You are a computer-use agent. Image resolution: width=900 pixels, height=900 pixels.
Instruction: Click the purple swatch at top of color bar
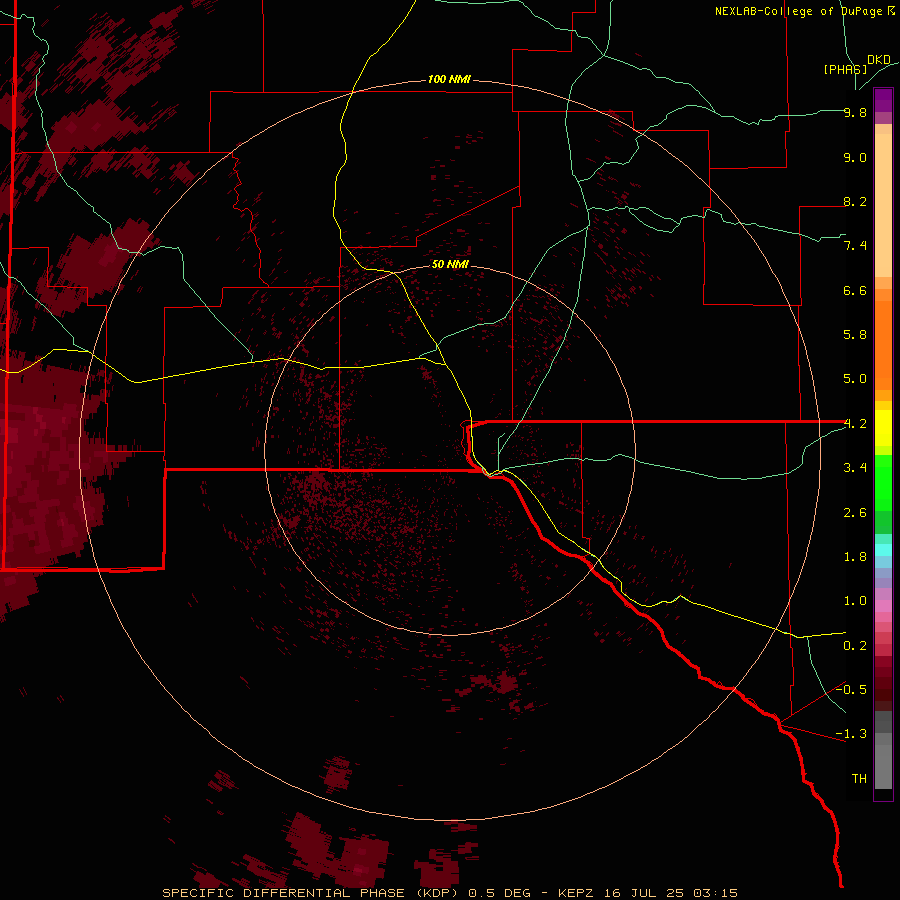[883, 100]
